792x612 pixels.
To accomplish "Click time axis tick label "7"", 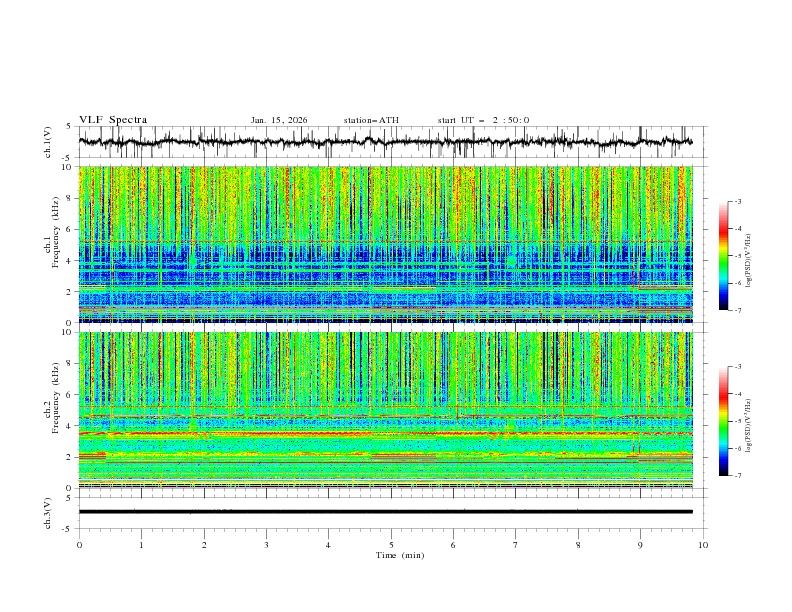I will pos(515,545).
